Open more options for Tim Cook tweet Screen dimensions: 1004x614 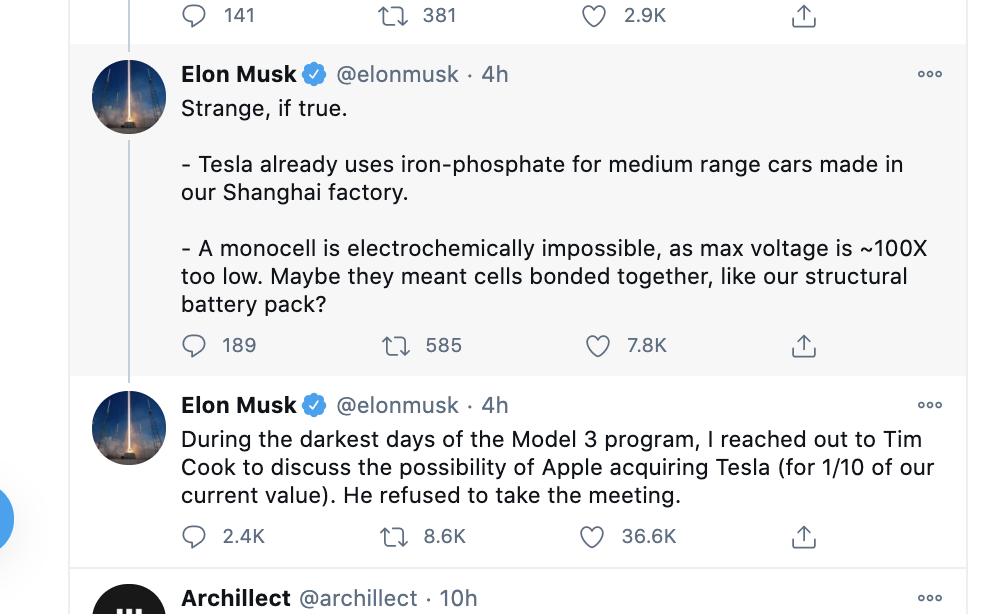tap(930, 405)
